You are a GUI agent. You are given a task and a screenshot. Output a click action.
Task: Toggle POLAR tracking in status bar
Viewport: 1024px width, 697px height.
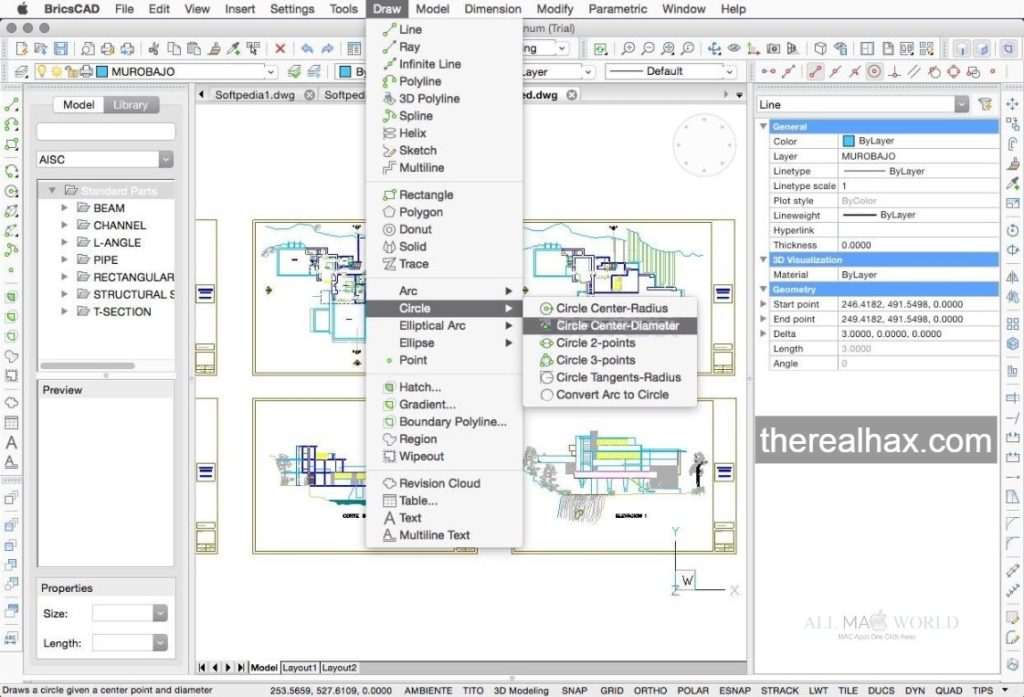693,690
